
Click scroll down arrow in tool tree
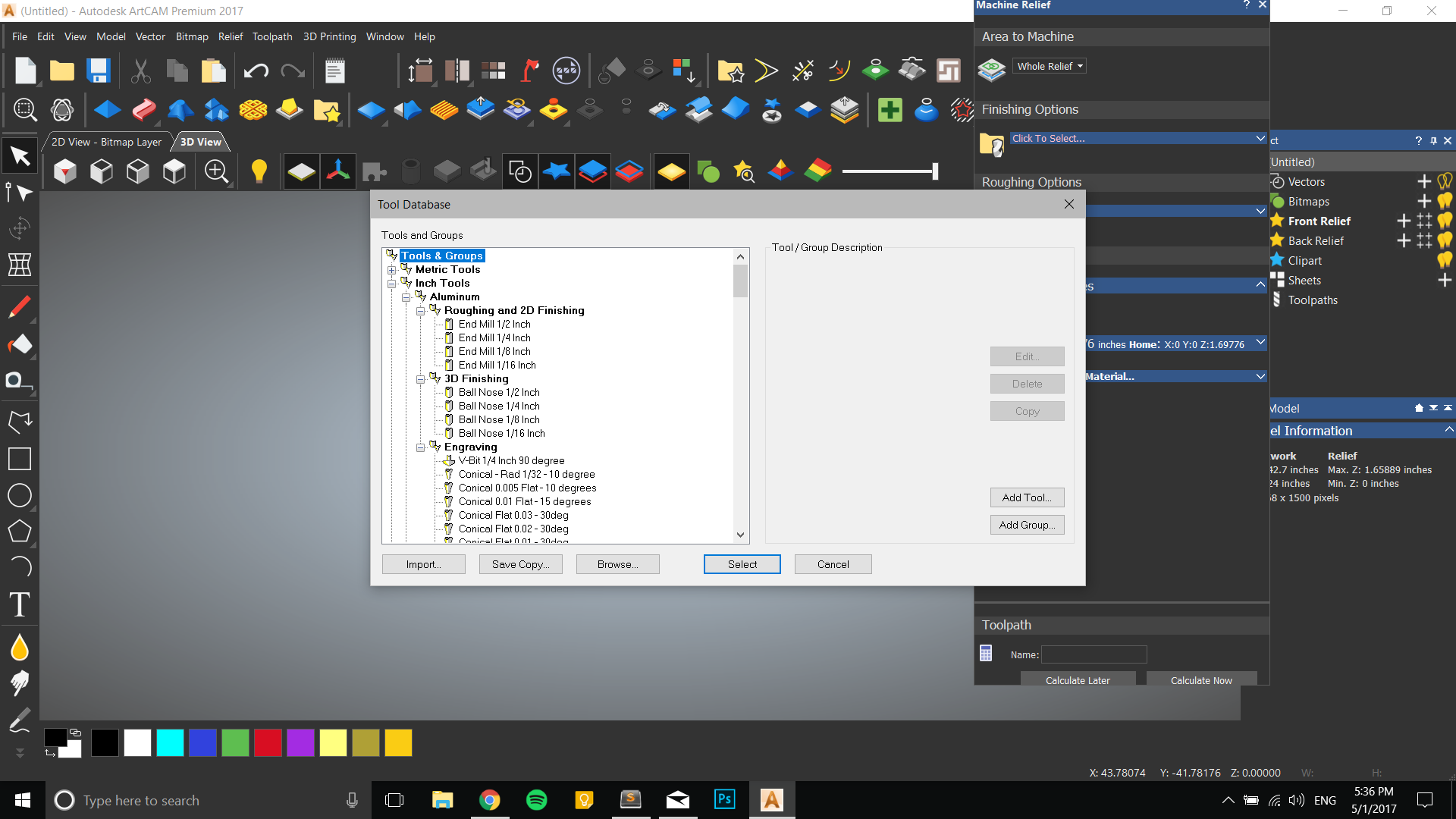click(x=740, y=535)
